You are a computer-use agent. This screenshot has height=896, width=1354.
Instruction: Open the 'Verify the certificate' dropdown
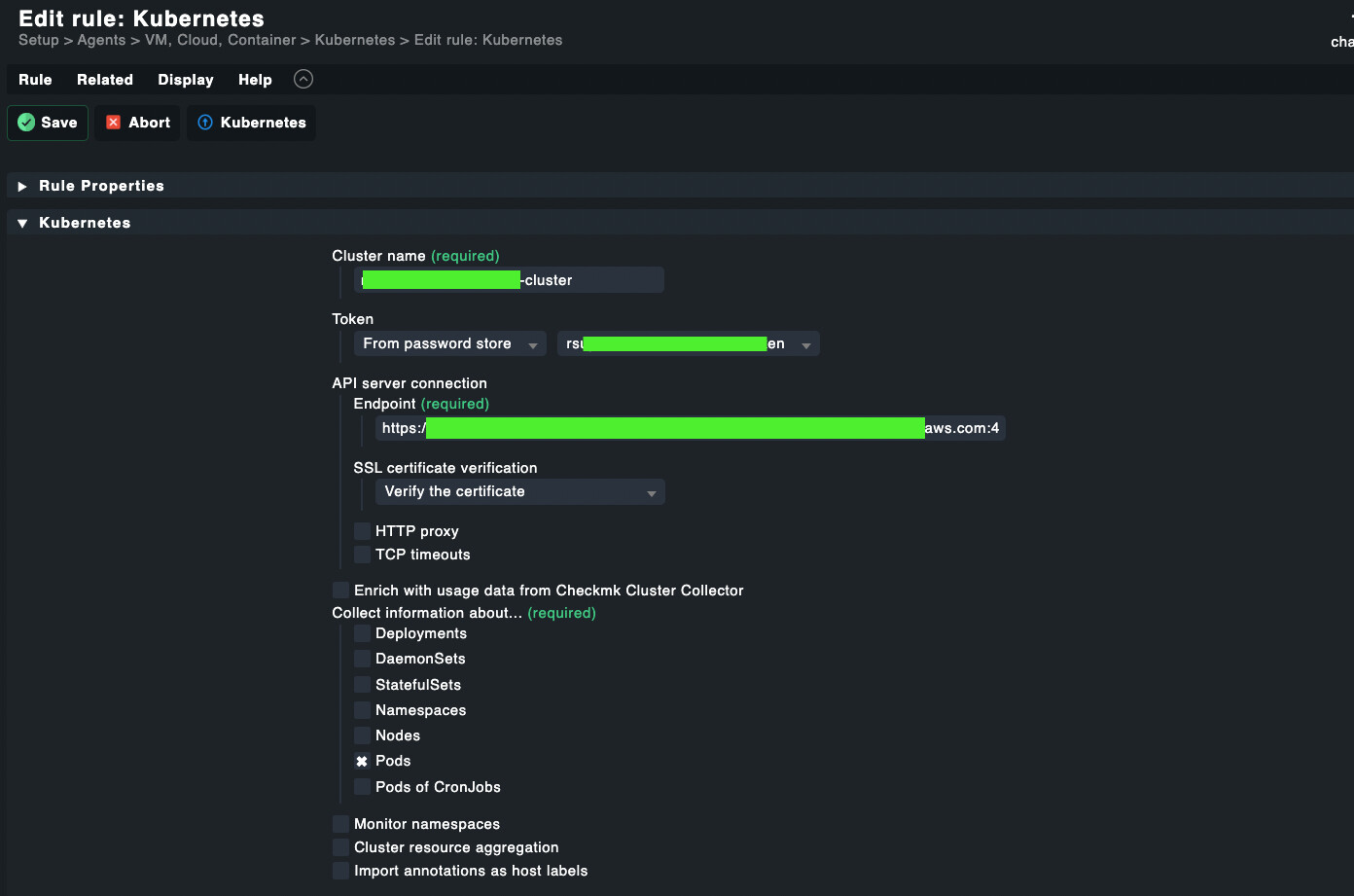pyautogui.click(x=519, y=492)
